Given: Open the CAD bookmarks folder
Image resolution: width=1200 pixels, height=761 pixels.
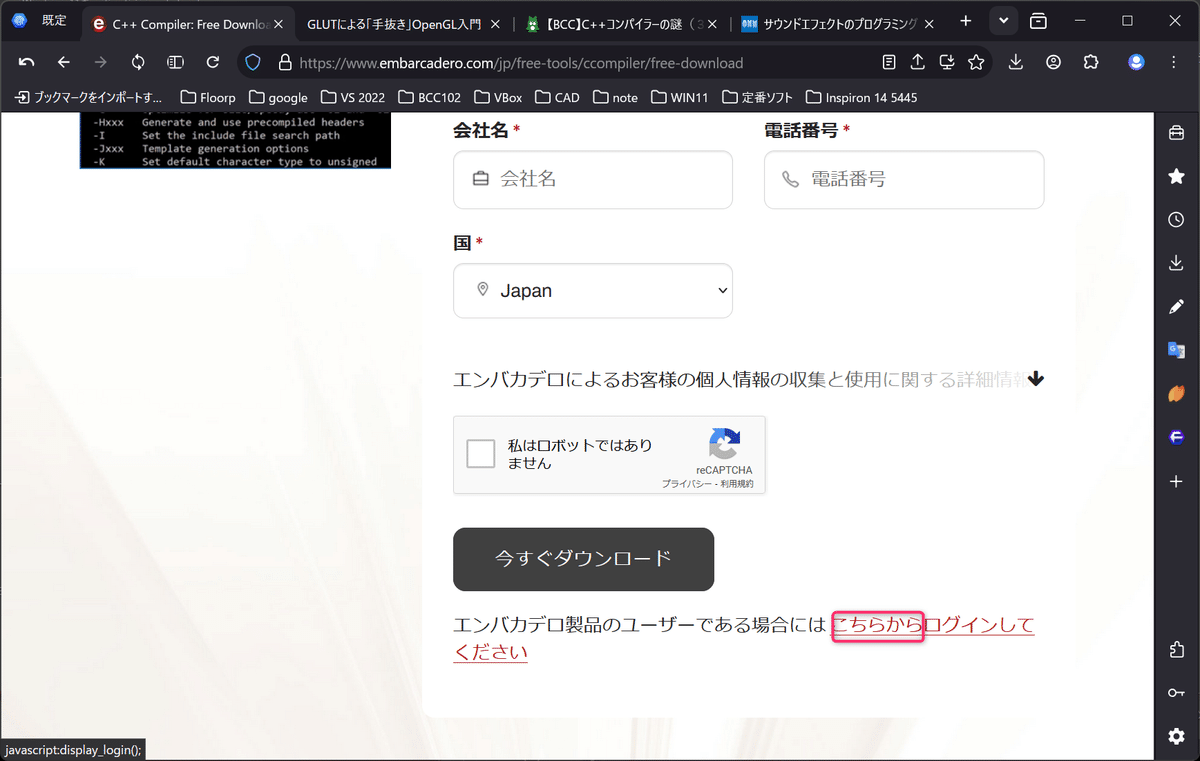Looking at the screenshot, I should (x=557, y=97).
